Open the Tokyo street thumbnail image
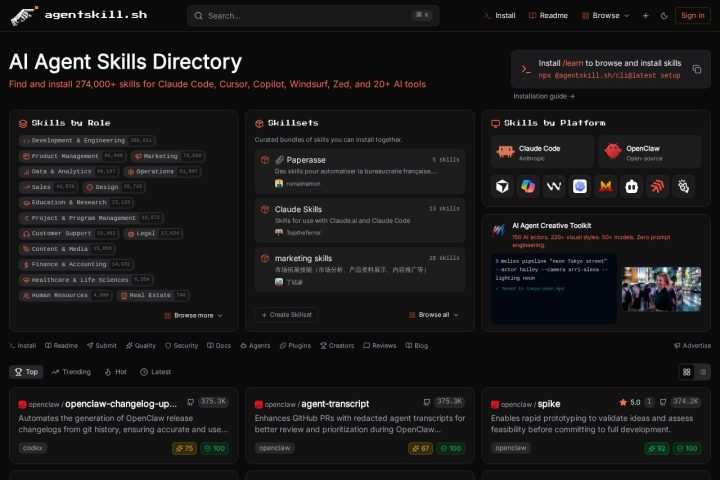The image size is (720, 480). point(661,289)
